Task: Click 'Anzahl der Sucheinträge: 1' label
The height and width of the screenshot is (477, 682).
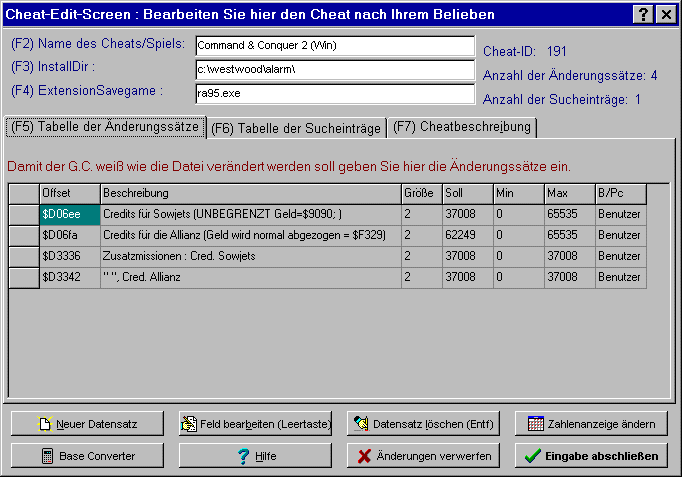Action: (562, 100)
